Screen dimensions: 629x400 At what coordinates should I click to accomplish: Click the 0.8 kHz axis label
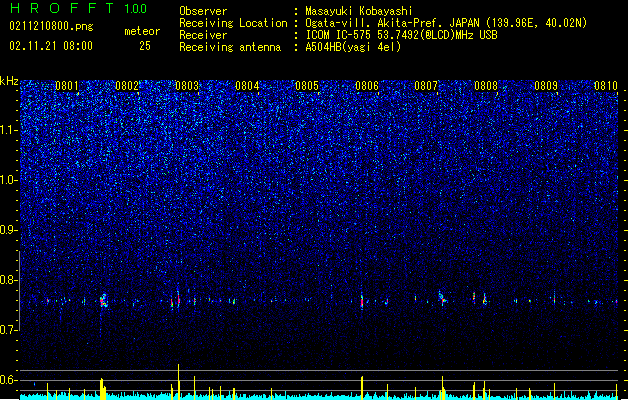tap(9, 280)
